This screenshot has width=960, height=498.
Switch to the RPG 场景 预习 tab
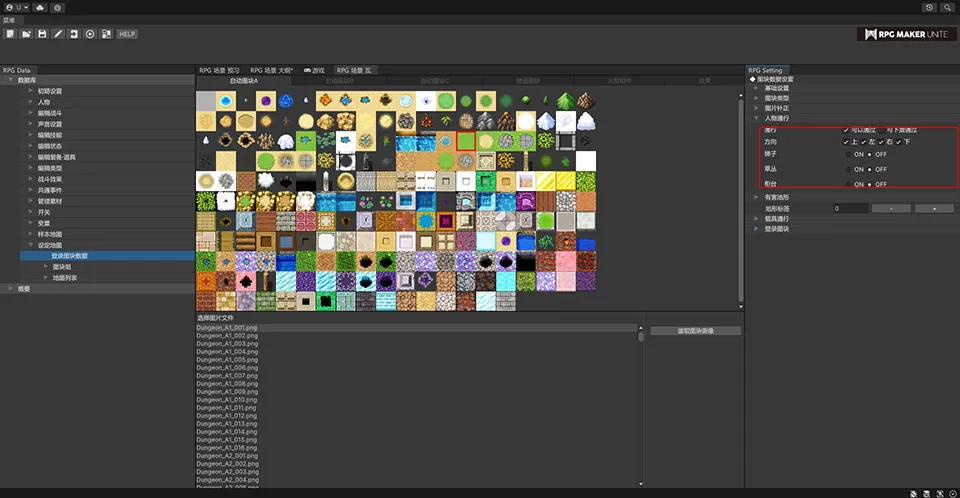pyautogui.click(x=219, y=71)
